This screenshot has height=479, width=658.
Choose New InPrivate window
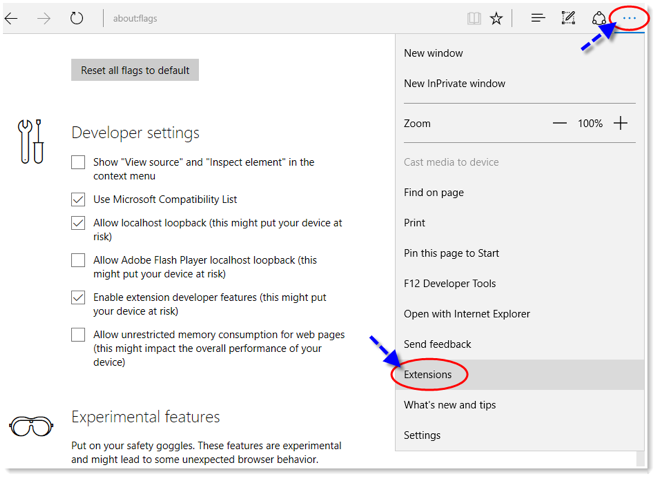(x=454, y=84)
